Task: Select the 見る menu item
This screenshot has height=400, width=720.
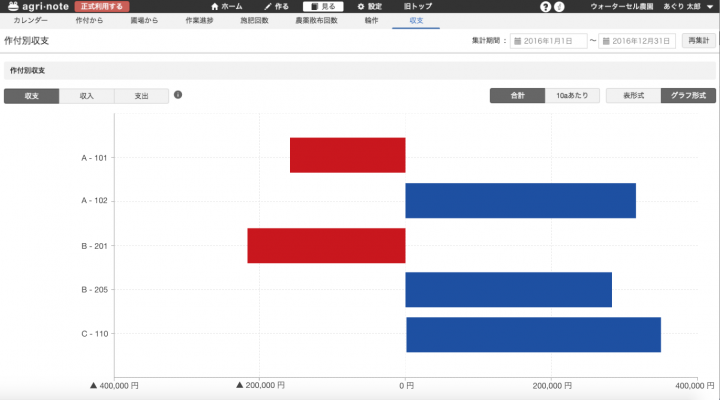Action: pyautogui.click(x=323, y=6)
